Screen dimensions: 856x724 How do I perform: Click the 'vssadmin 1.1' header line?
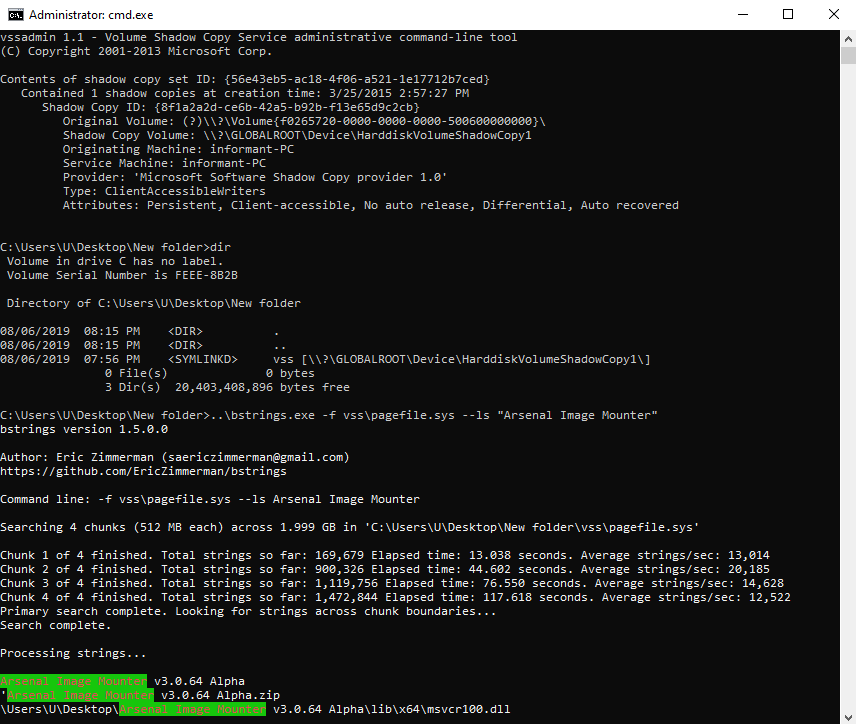259,37
